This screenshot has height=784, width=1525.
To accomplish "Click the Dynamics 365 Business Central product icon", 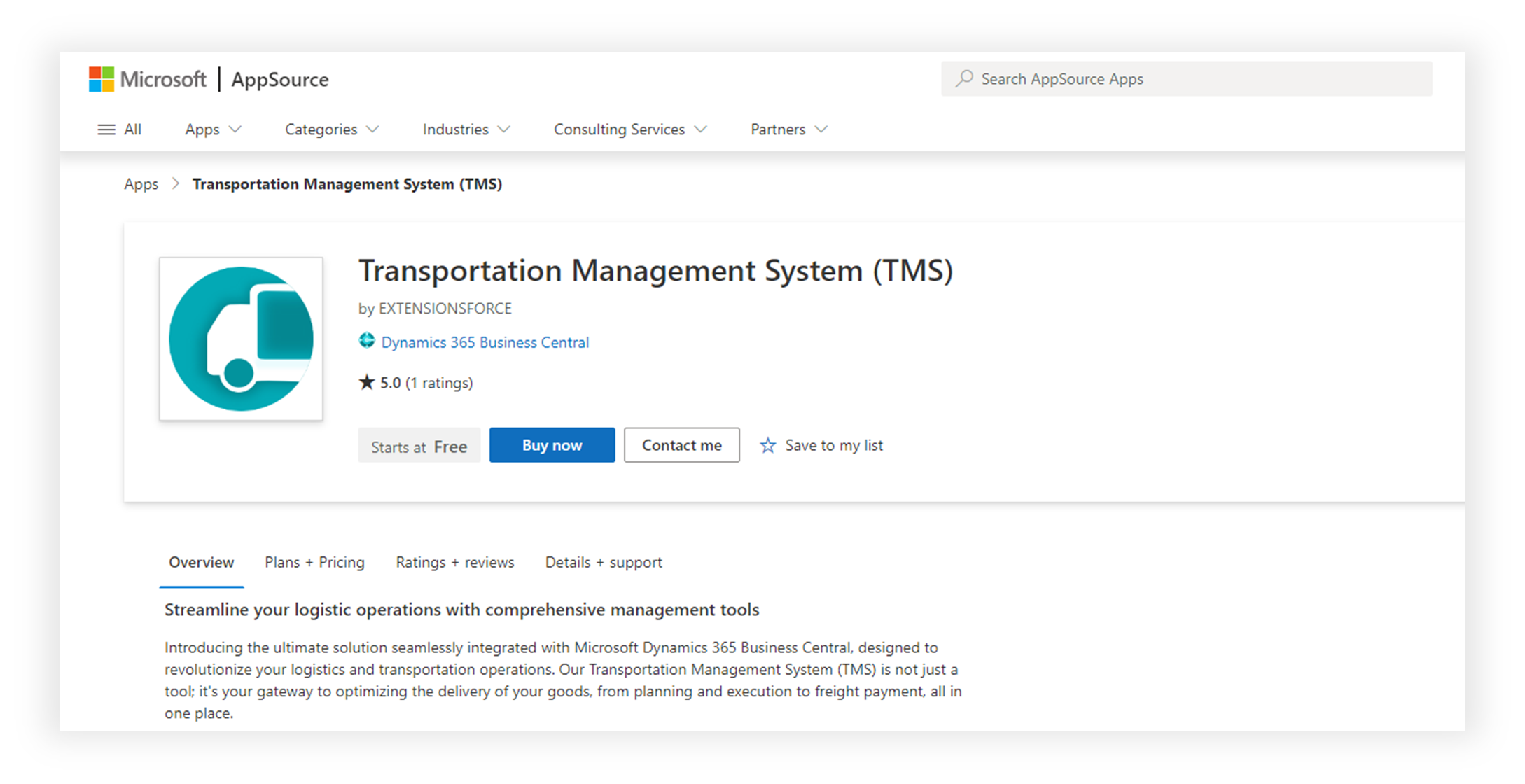I will click(x=367, y=341).
